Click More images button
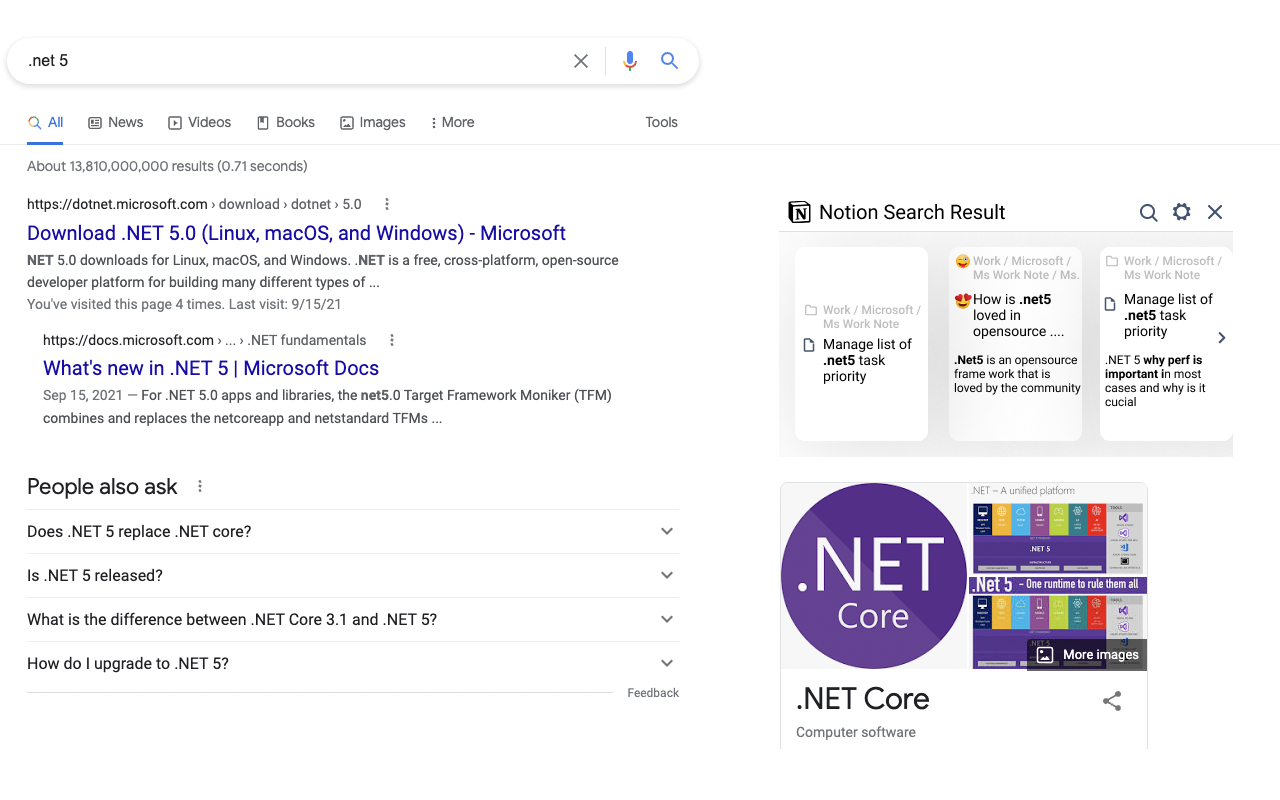This screenshot has width=1280, height=800. pos(1087,655)
